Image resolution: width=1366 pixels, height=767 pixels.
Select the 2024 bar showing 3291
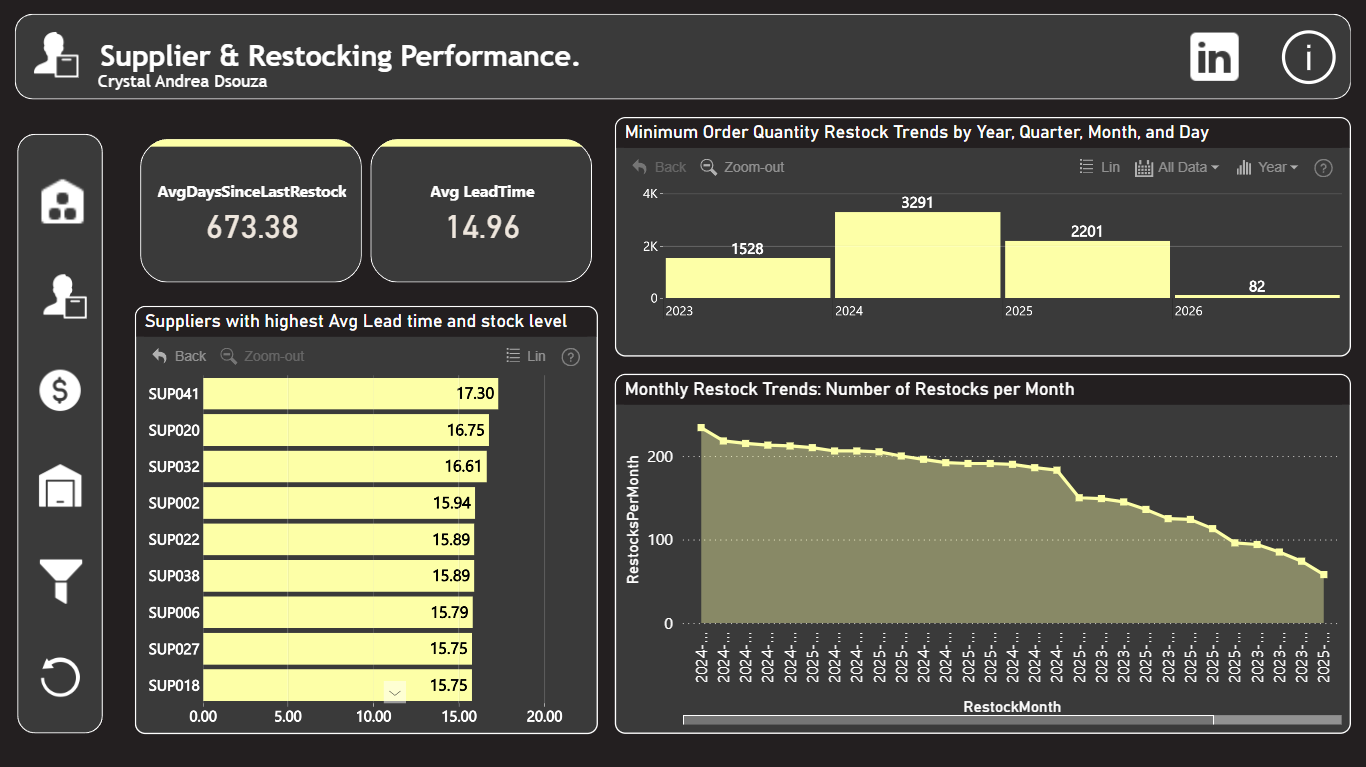click(917, 254)
